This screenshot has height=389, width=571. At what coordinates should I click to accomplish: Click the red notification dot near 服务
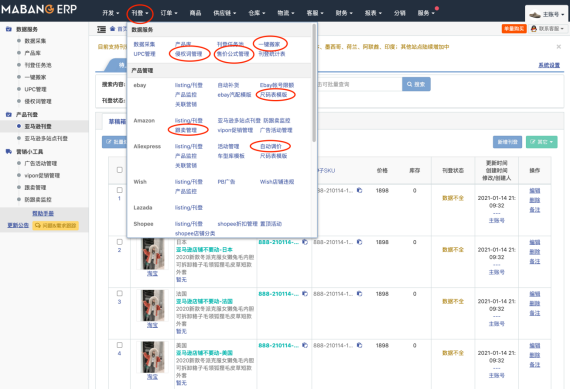[x=437, y=8]
